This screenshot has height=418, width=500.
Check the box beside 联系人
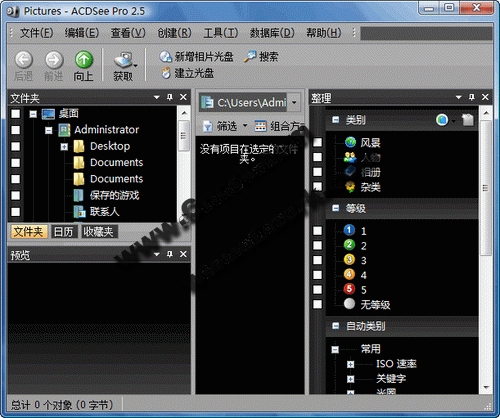click(16, 212)
